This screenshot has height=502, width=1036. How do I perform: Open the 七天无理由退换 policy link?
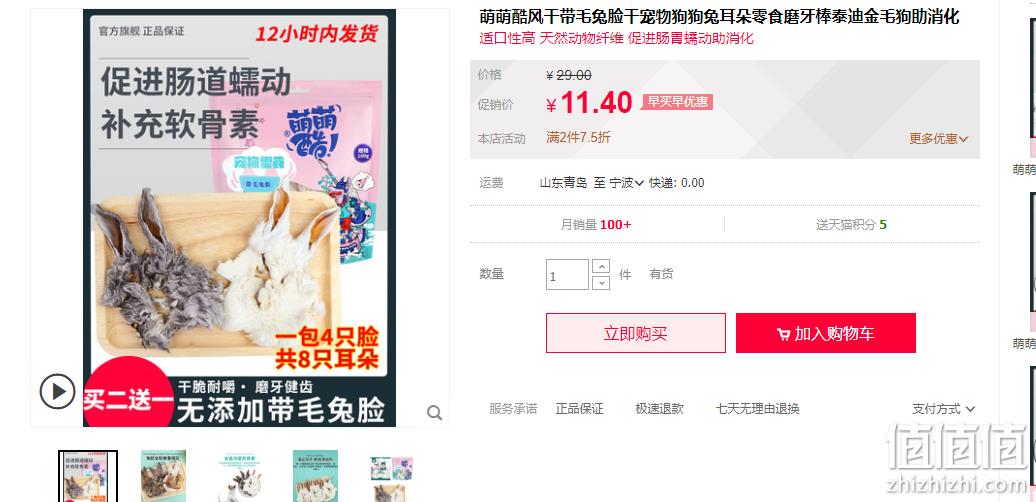[x=757, y=409]
